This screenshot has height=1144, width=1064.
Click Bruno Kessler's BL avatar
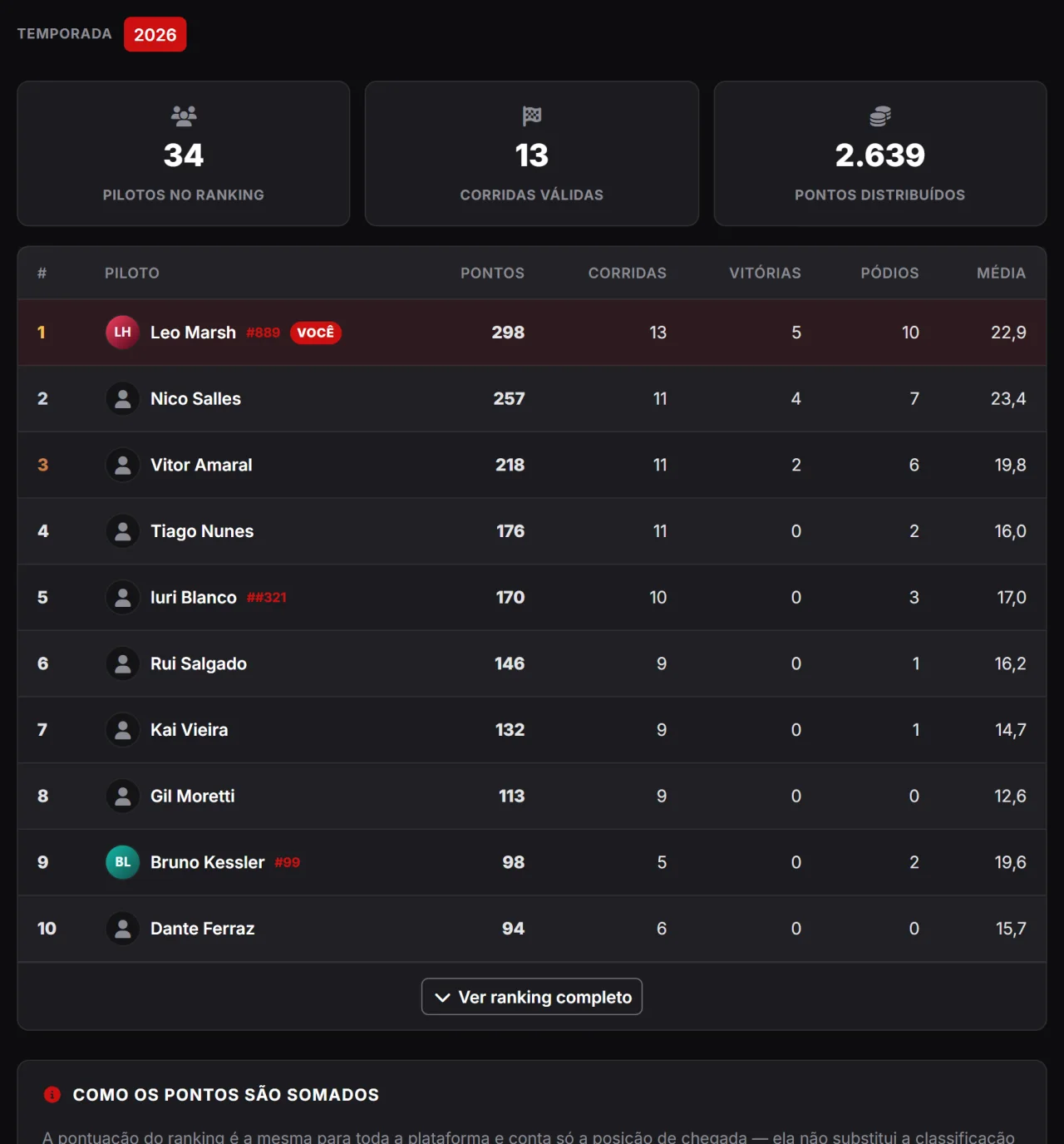coord(122,862)
